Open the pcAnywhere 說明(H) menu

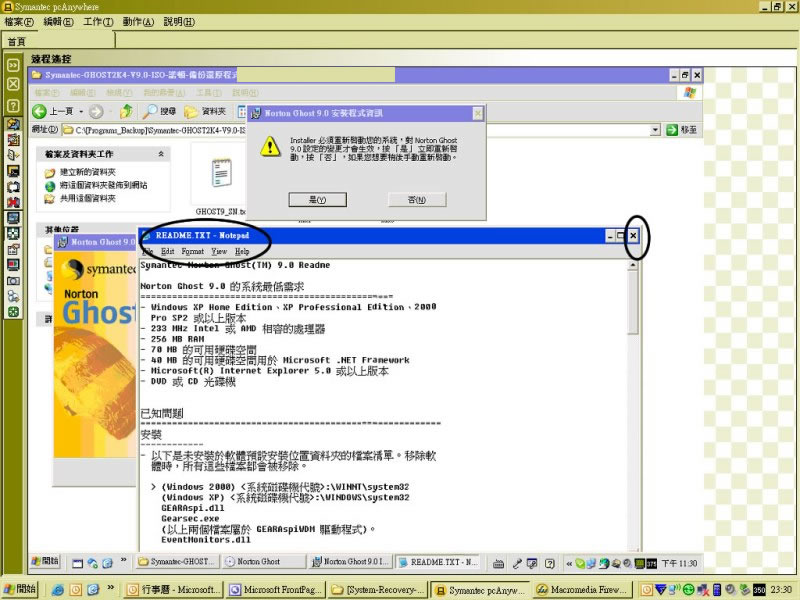coord(179,22)
